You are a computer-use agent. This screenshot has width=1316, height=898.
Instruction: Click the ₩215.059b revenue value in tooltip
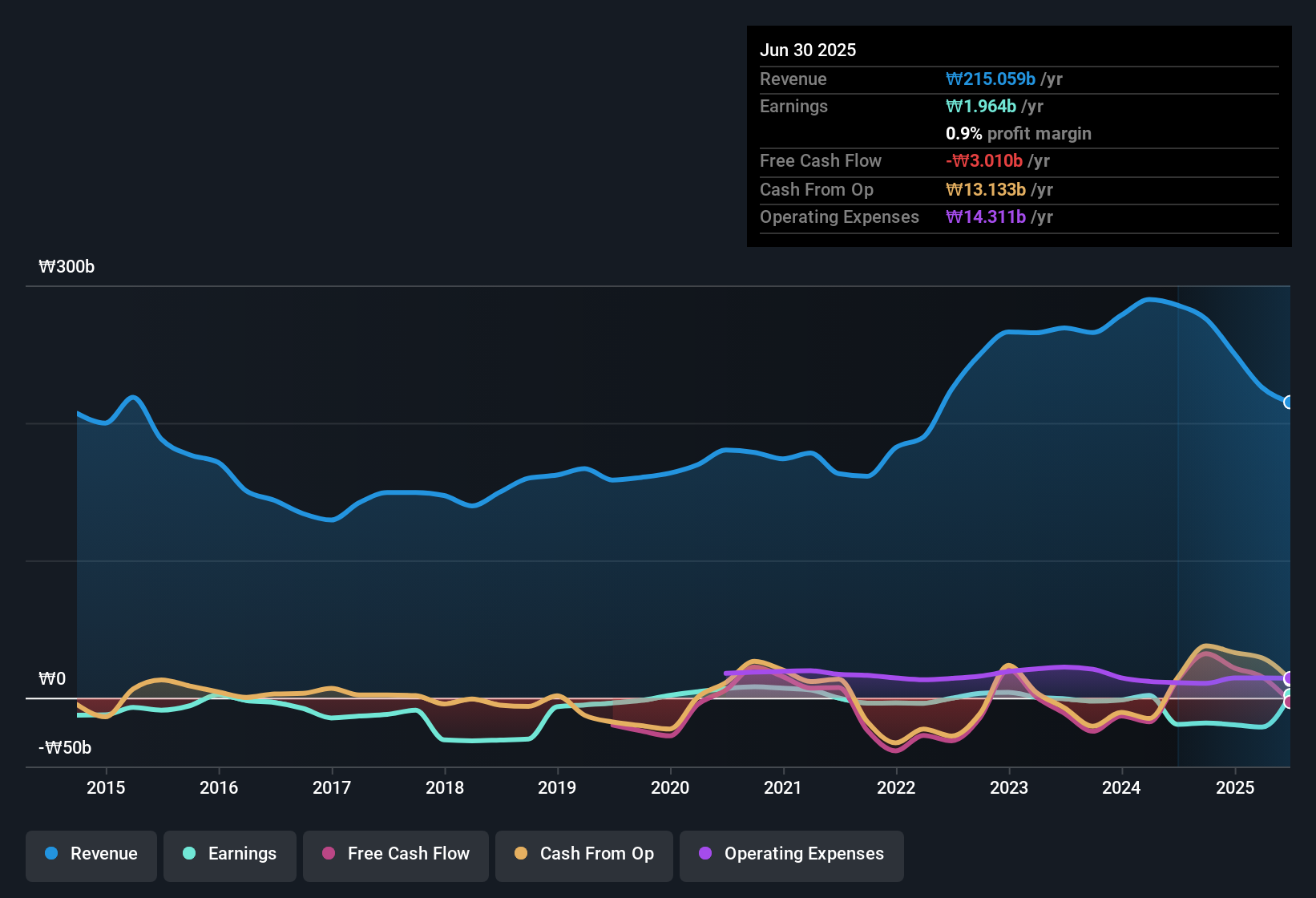991,79
